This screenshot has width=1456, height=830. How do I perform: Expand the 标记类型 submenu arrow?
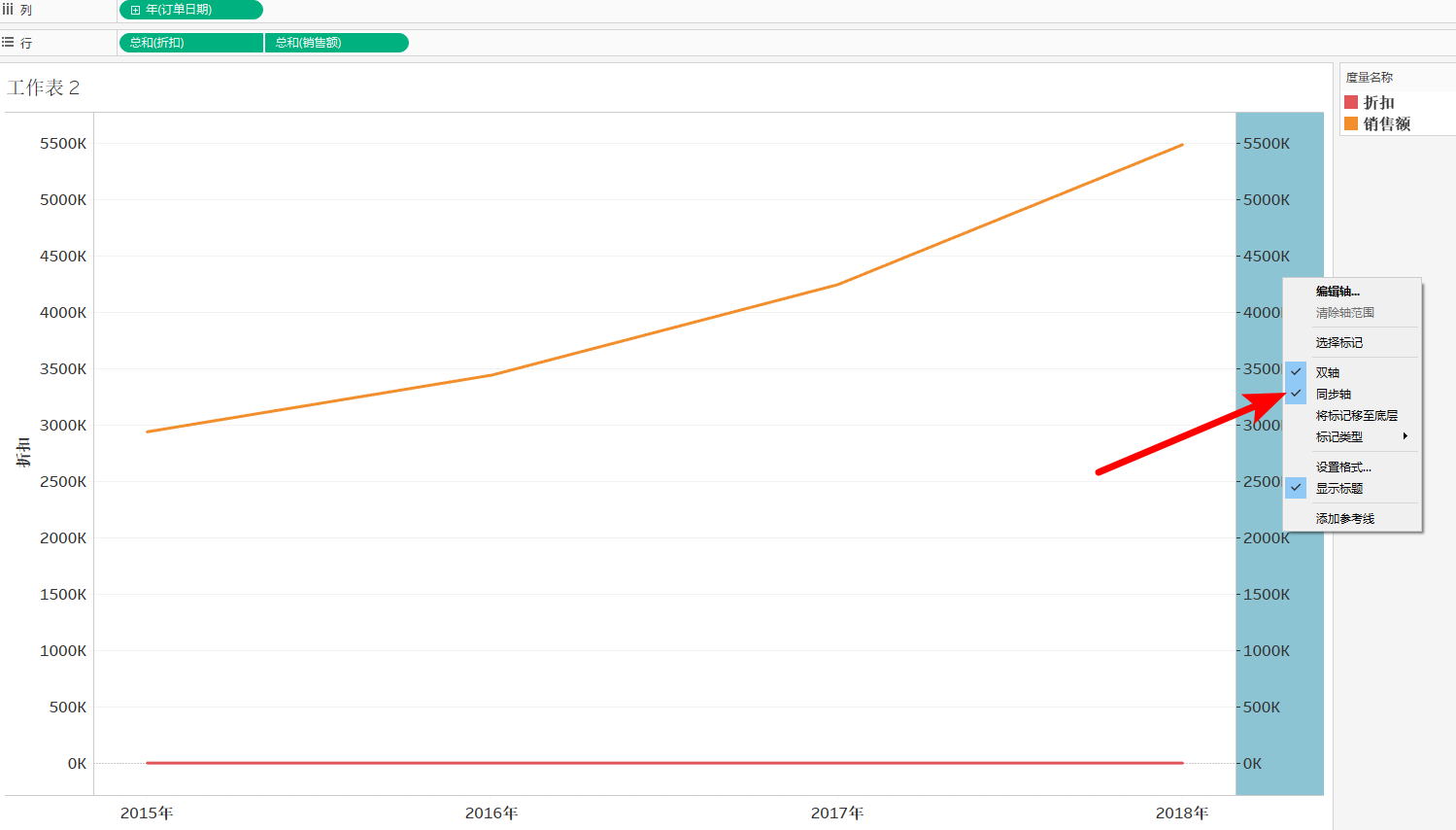coord(1405,436)
